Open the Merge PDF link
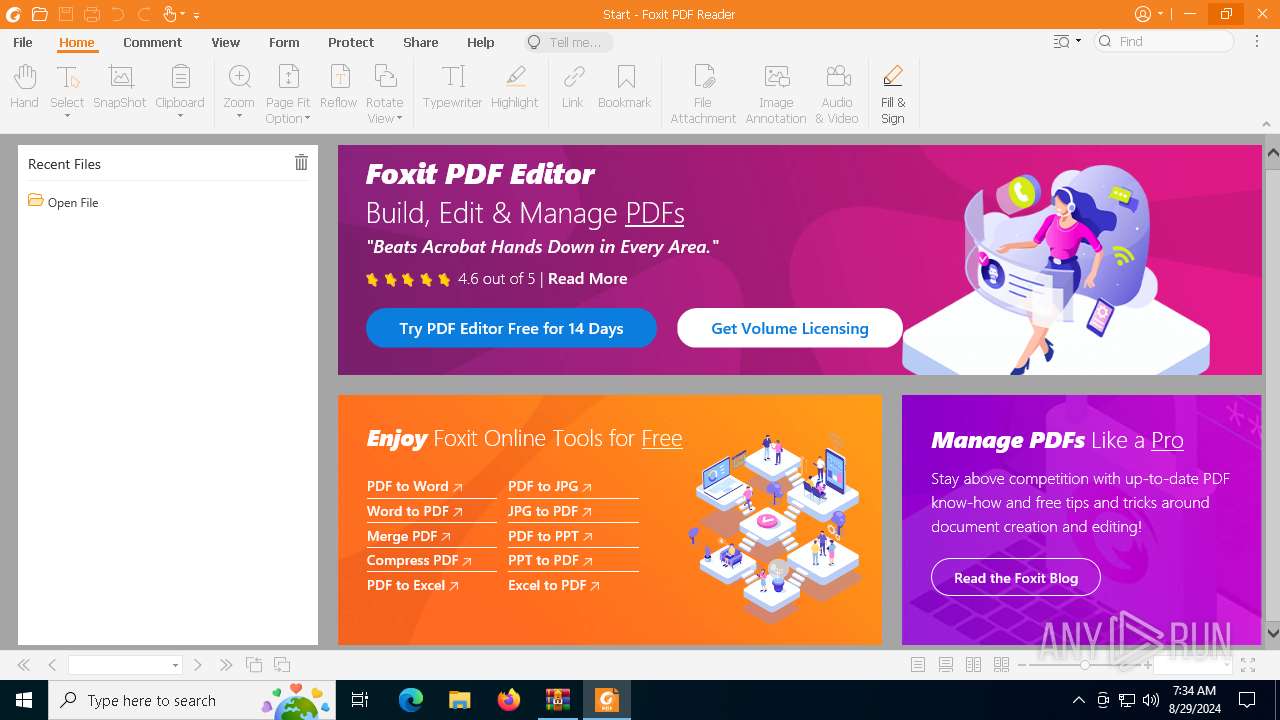 click(x=409, y=536)
